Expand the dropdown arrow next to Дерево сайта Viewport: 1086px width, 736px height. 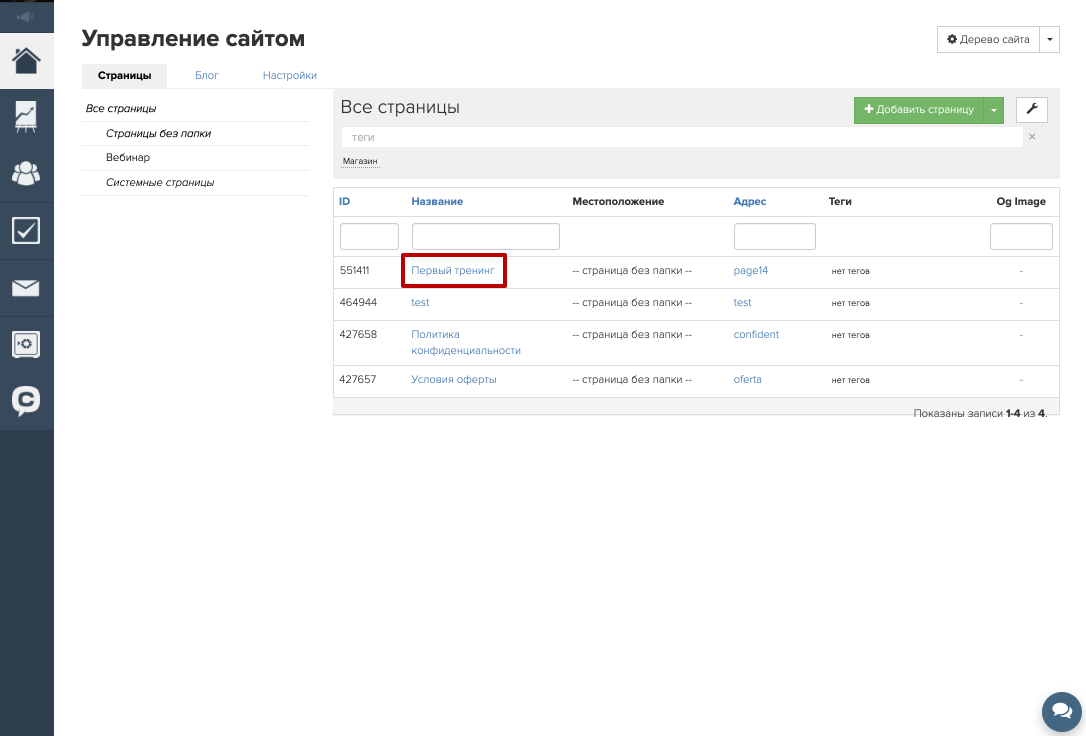click(x=1049, y=40)
